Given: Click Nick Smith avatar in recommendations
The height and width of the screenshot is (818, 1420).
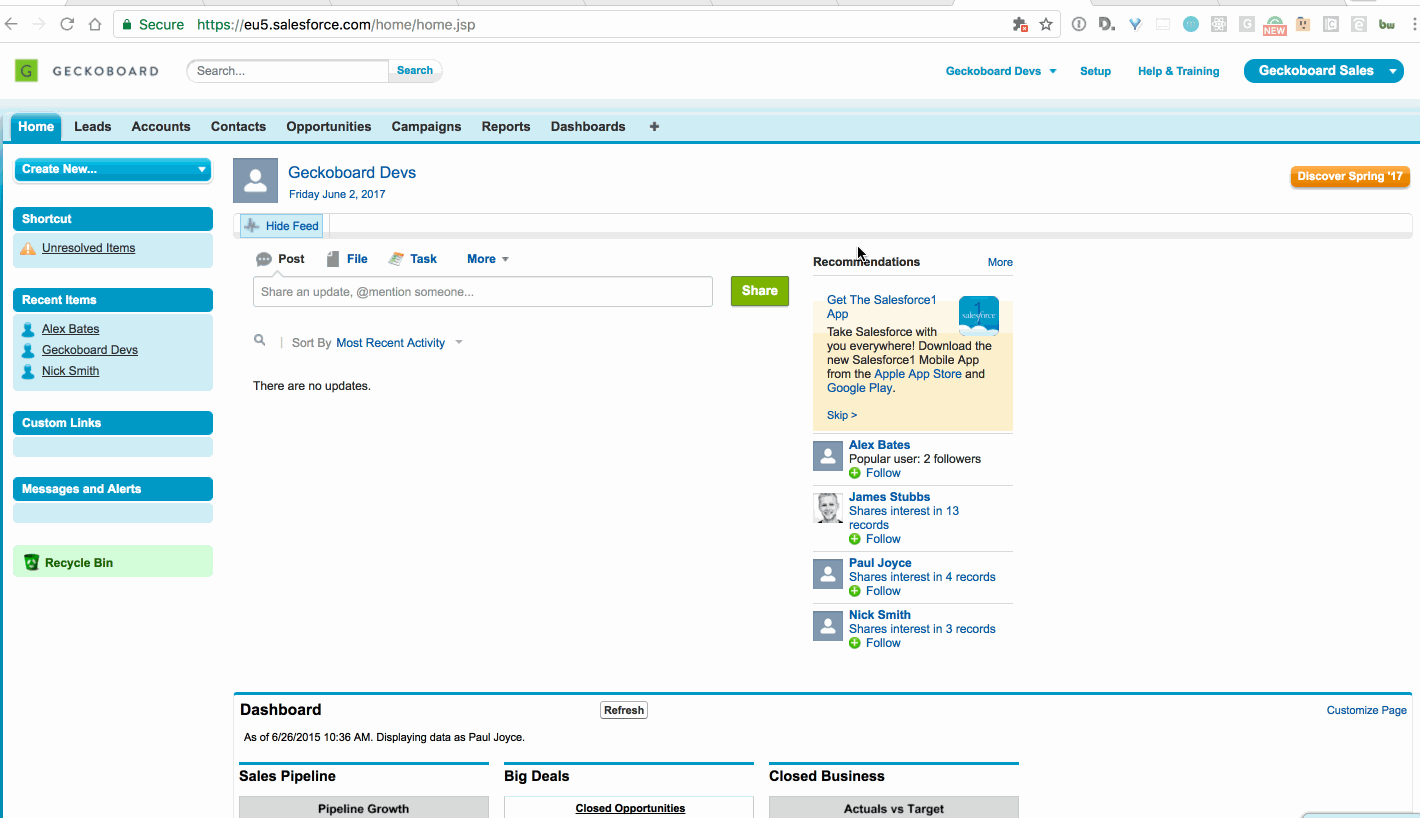Looking at the screenshot, I should click(828, 626).
